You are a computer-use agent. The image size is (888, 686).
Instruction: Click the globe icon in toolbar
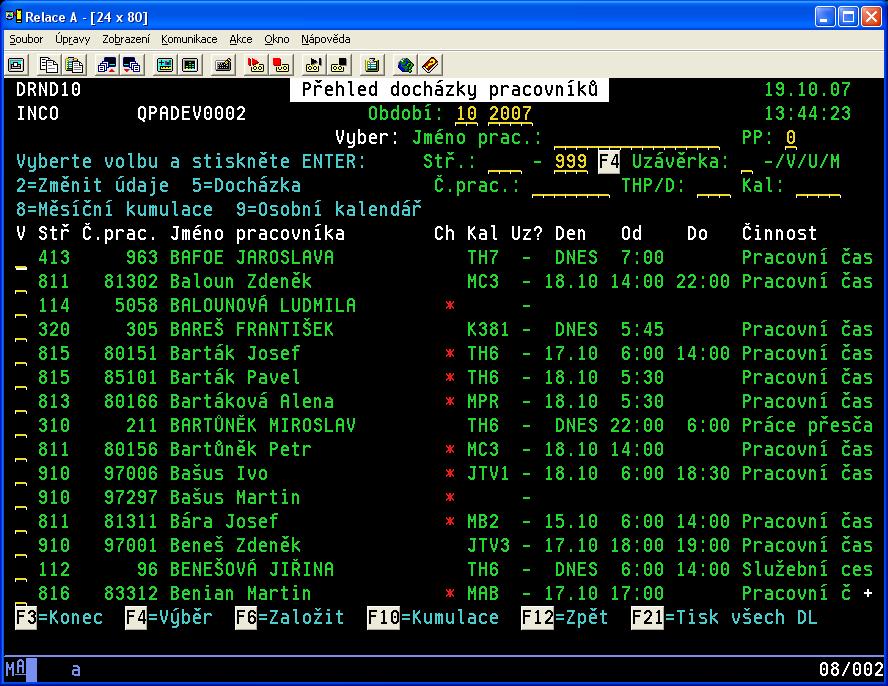(405, 65)
